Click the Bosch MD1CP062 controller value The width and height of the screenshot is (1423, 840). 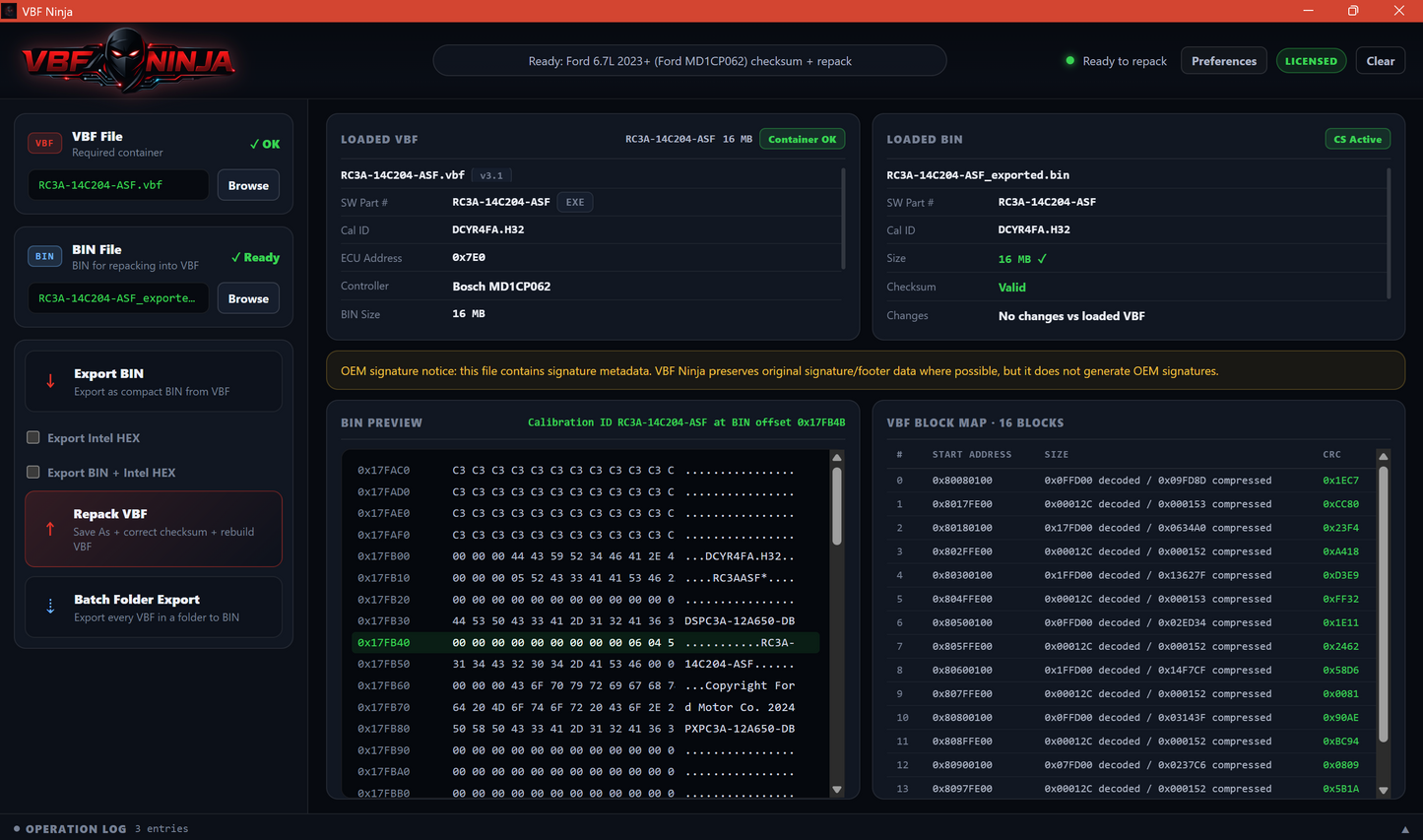[501, 287]
